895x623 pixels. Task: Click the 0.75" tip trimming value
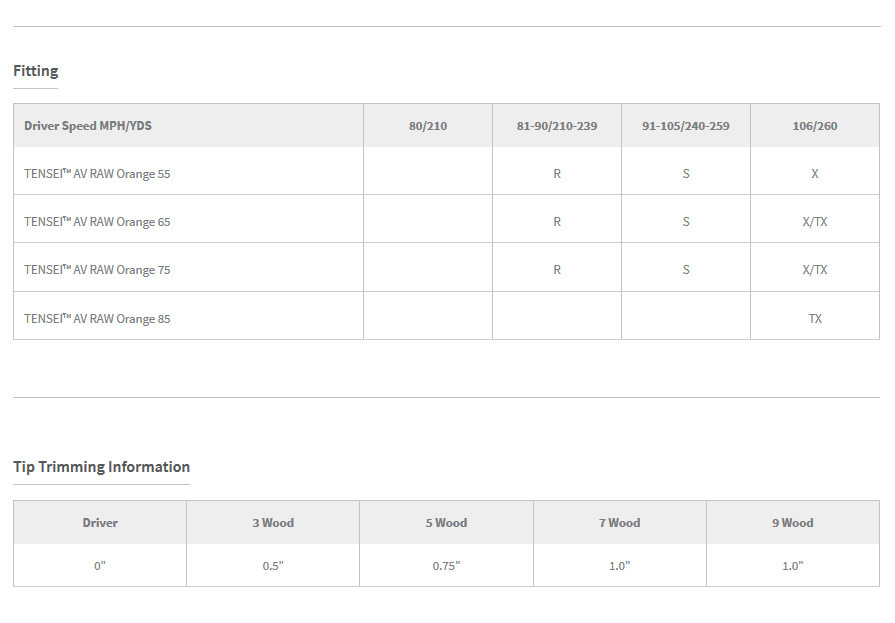click(446, 566)
